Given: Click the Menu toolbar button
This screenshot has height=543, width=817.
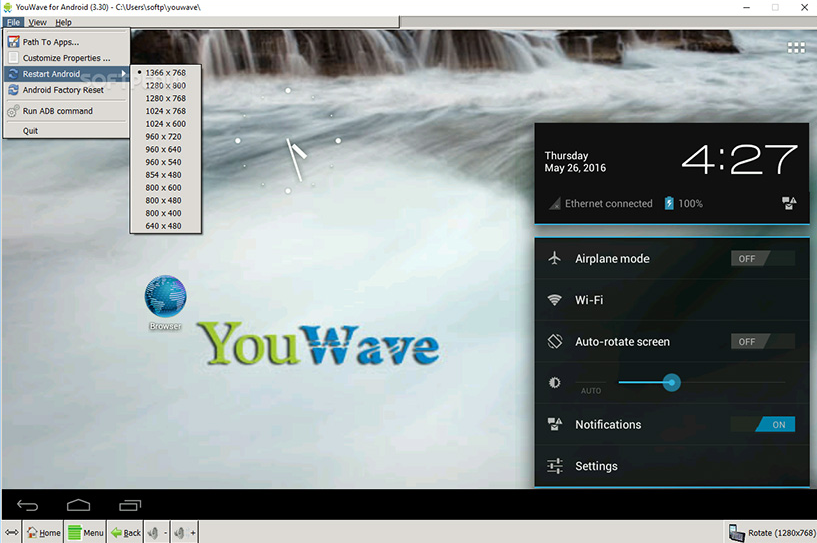Looking at the screenshot, I should pyautogui.click(x=86, y=533).
